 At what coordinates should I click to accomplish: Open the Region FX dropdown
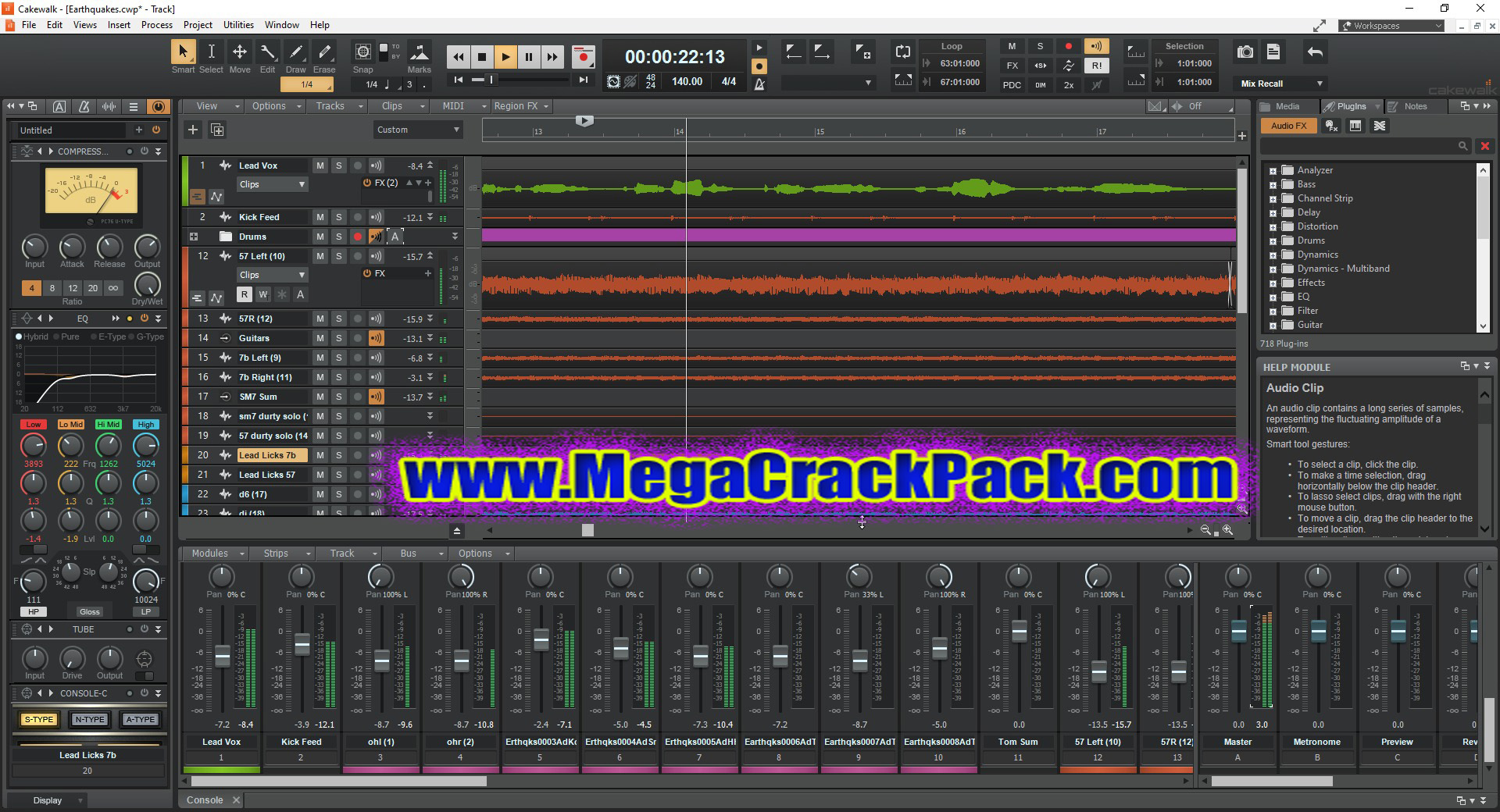(522, 106)
